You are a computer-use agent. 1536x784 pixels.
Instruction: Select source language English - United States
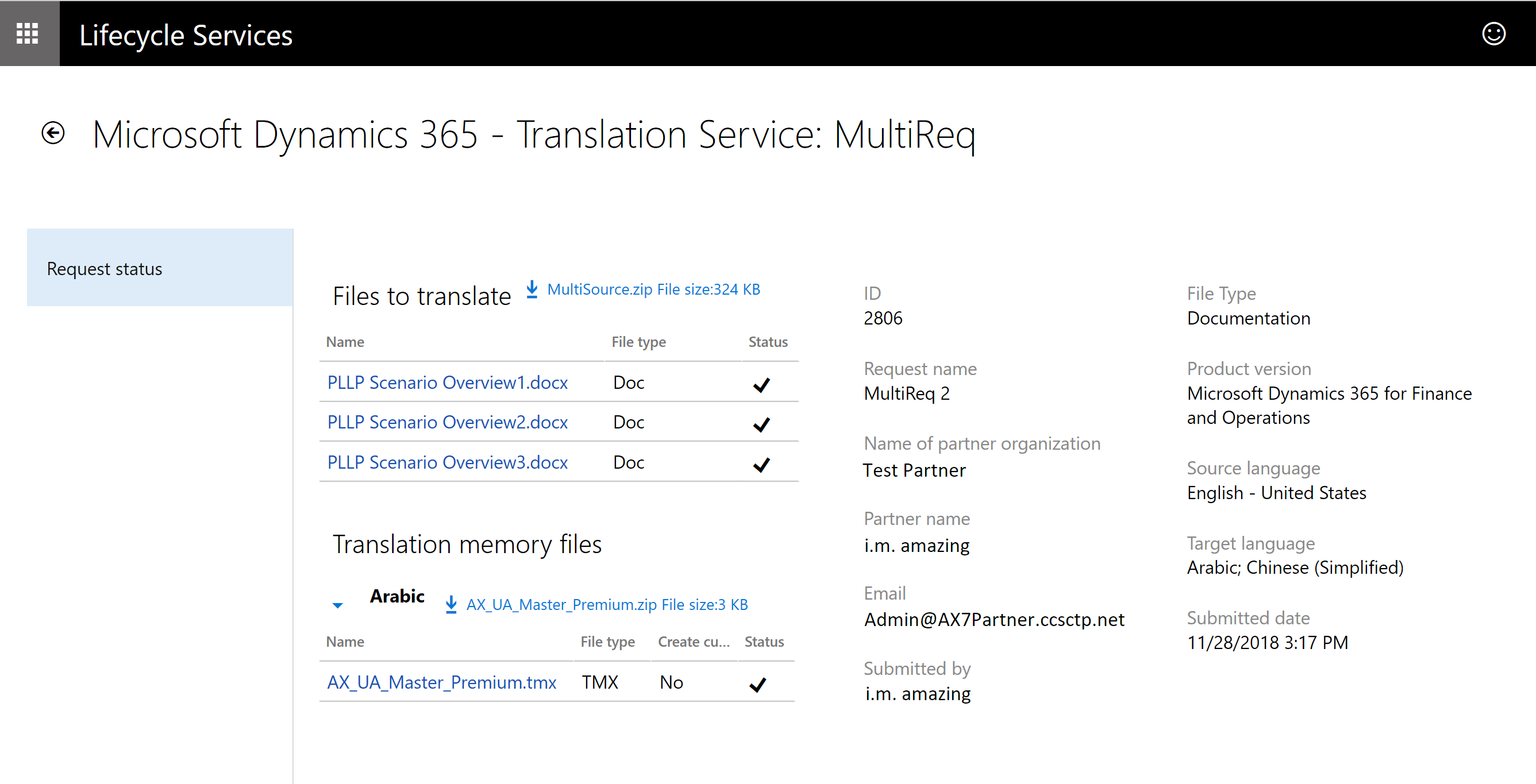[1276, 493]
